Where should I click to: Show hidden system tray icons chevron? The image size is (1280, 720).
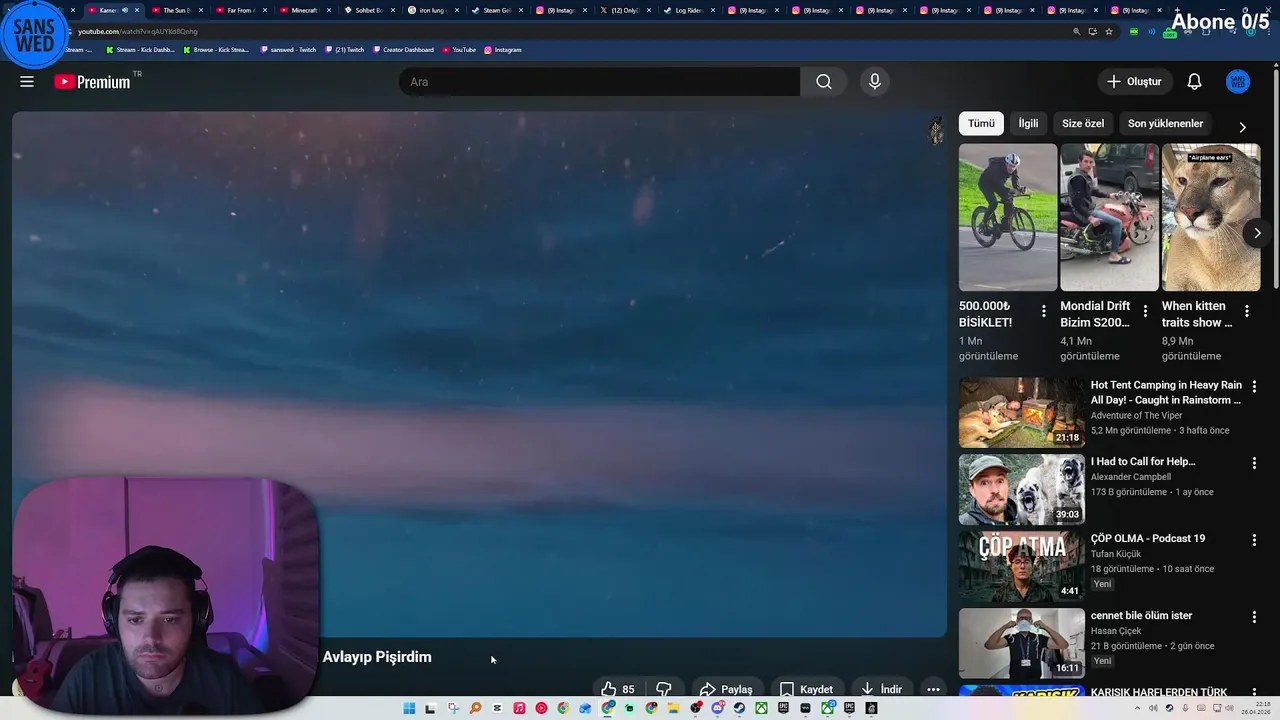click(1137, 708)
